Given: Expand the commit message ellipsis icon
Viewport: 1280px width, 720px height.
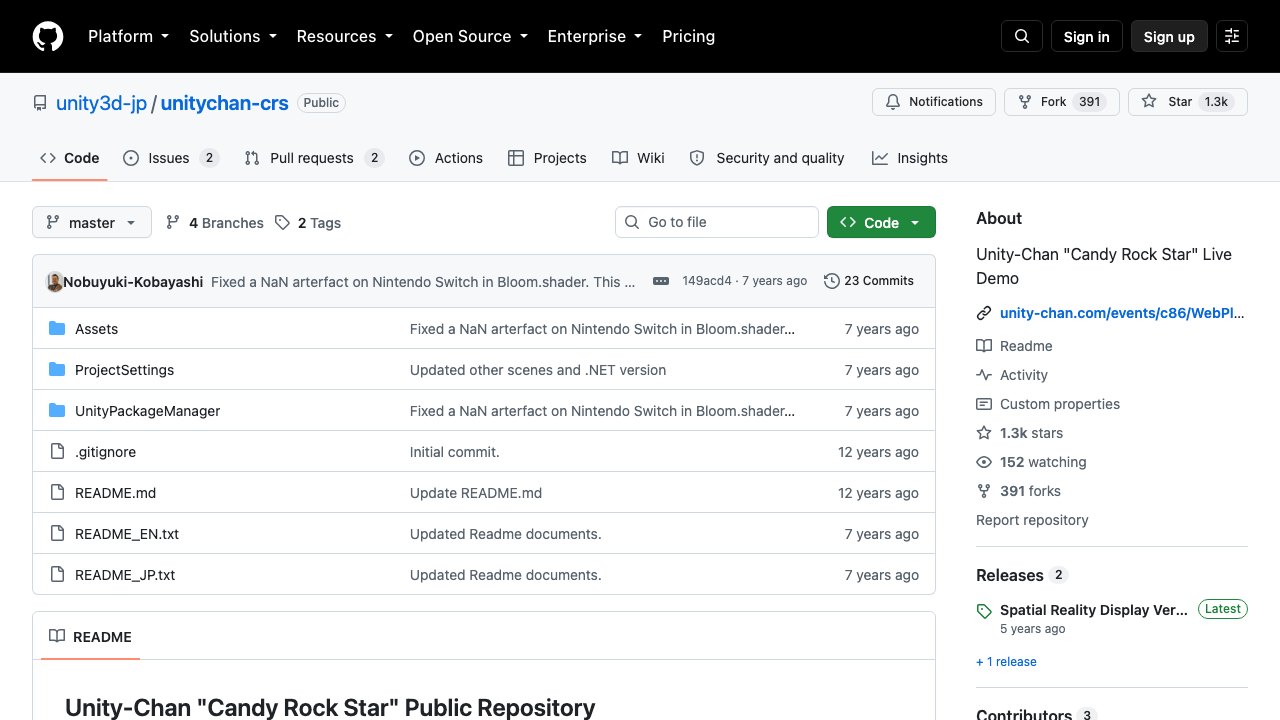Looking at the screenshot, I should pyautogui.click(x=661, y=281).
